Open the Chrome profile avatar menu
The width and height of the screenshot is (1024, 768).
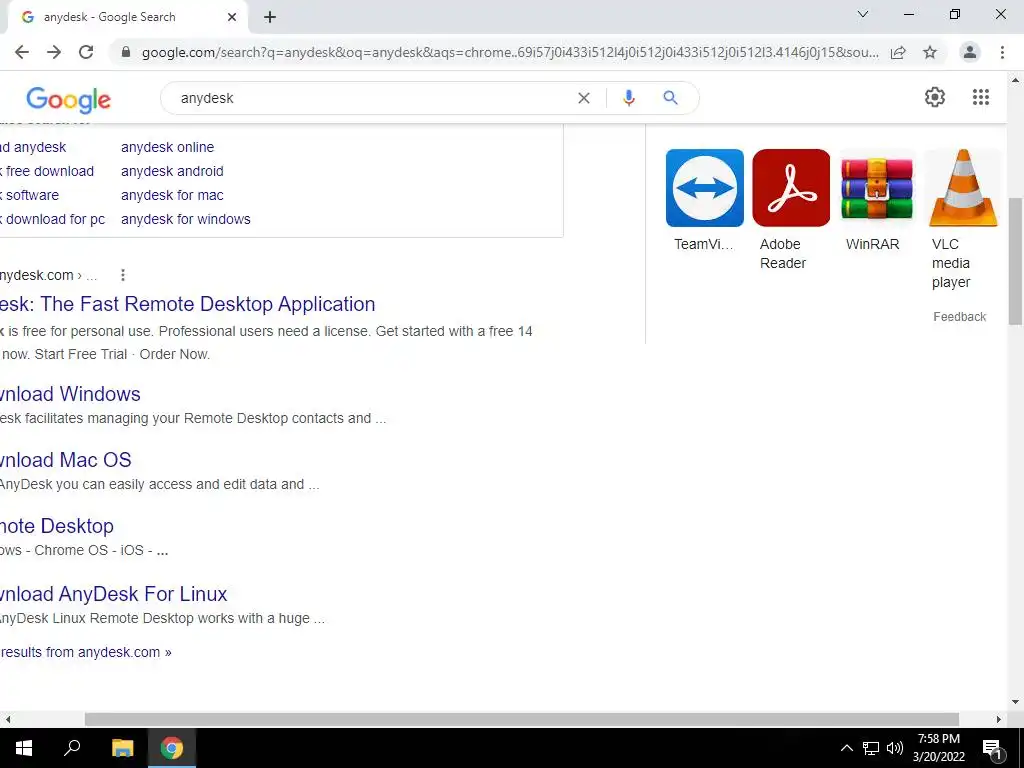(x=970, y=52)
